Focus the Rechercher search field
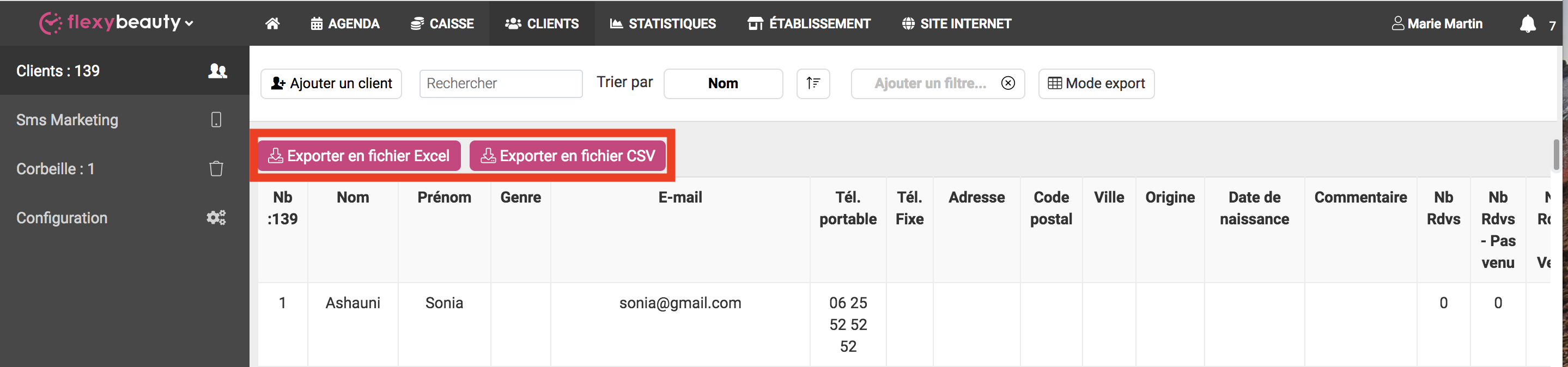The height and width of the screenshot is (367, 1568). click(501, 83)
